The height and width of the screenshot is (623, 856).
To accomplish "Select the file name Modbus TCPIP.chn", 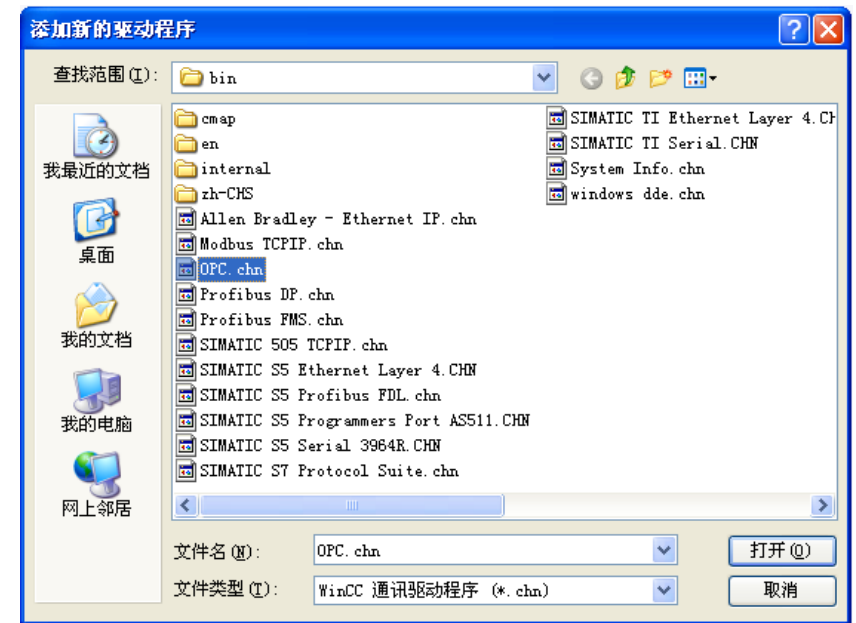I will pos(272,244).
